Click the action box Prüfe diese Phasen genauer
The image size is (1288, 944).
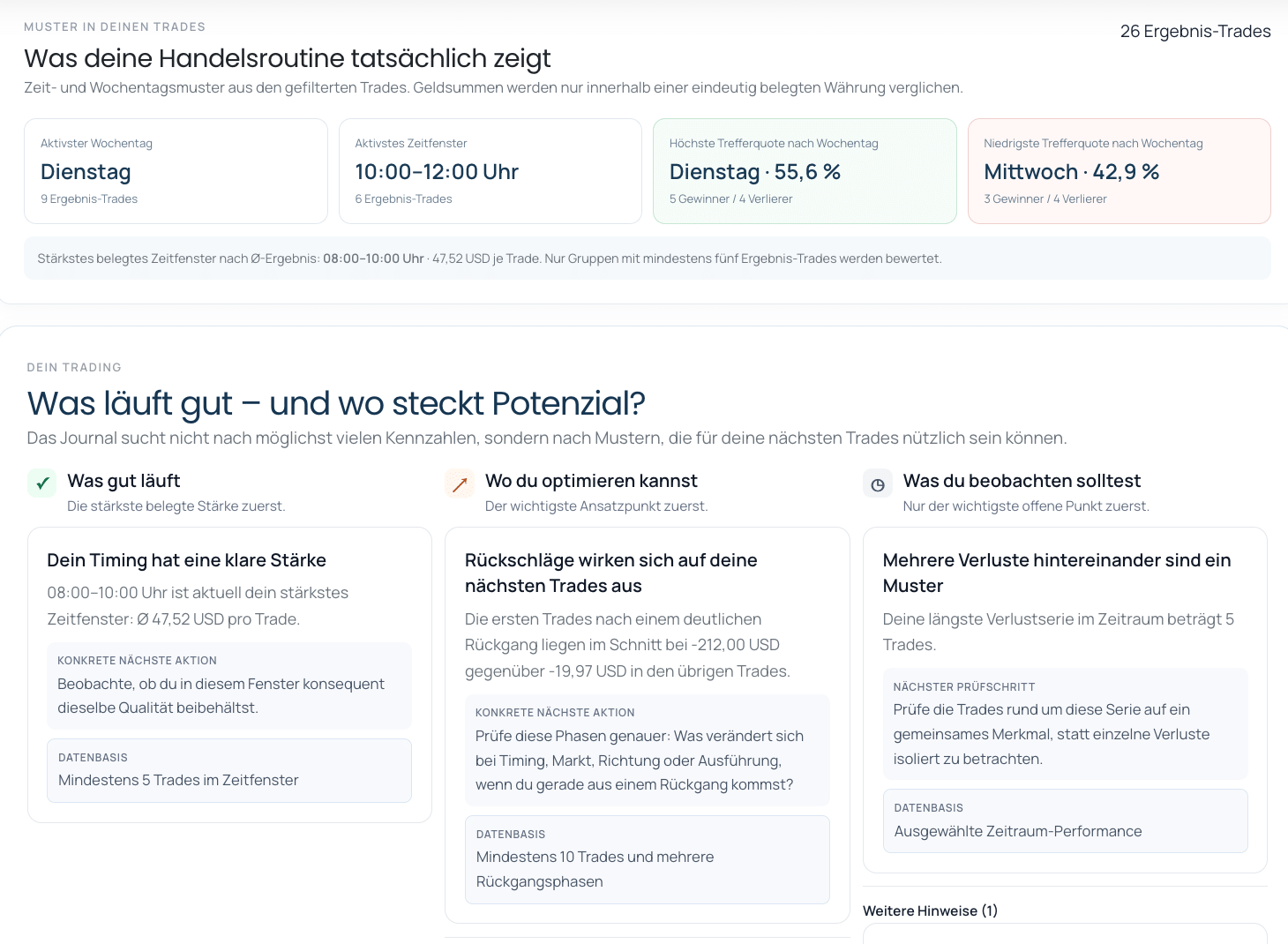tap(648, 750)
